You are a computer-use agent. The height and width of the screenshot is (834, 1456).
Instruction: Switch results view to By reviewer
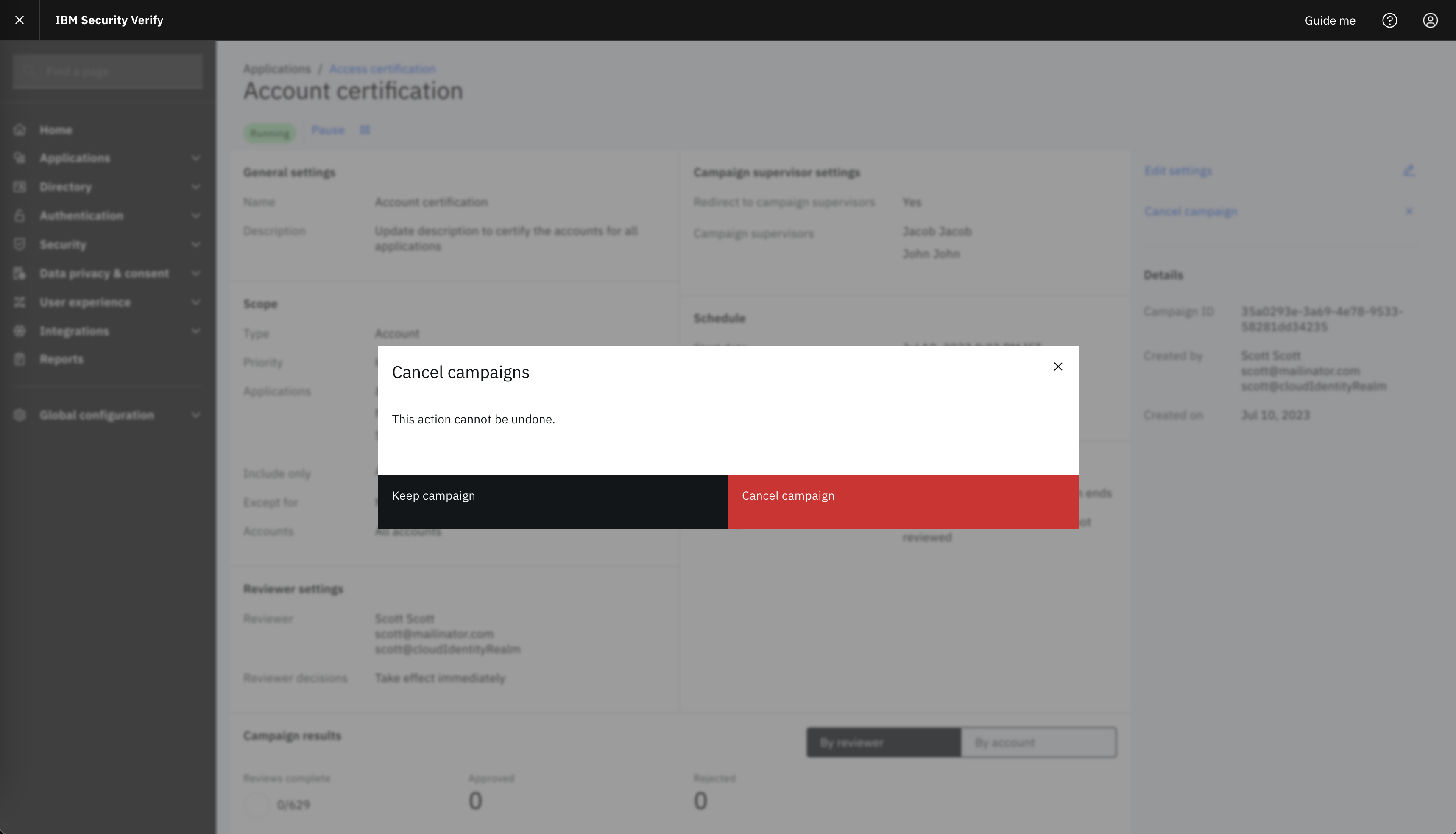(x=884, y=742)
